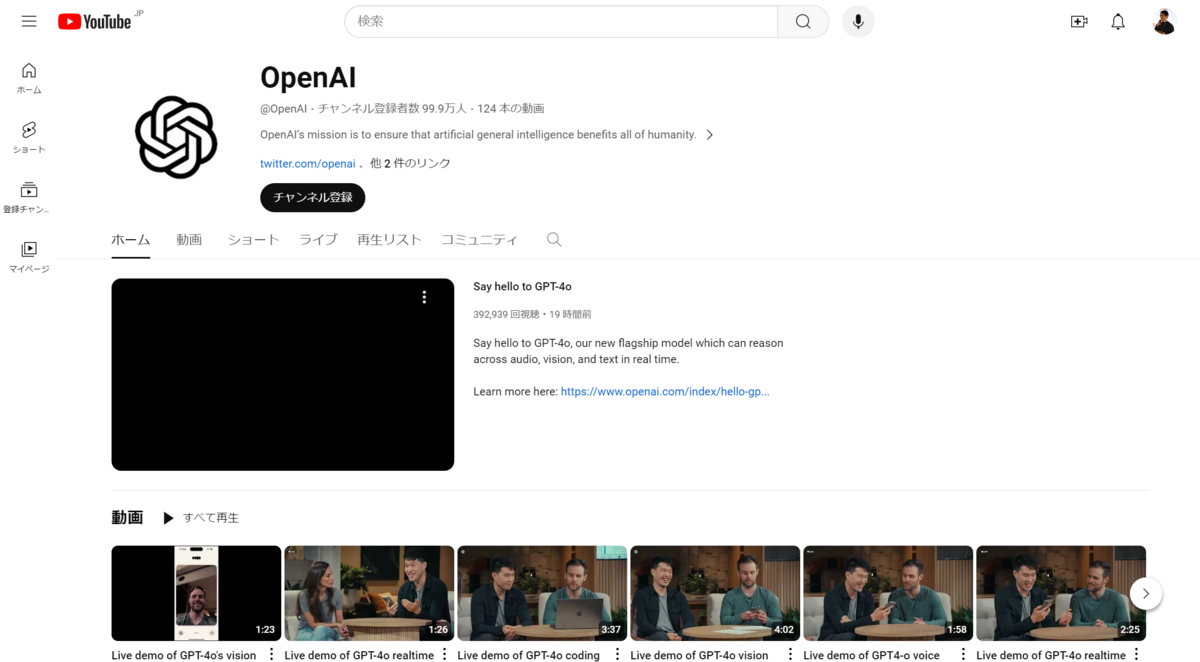Screen dimensions: 1200x662
Task: Open the create video icon
Action: (1079, 21)
